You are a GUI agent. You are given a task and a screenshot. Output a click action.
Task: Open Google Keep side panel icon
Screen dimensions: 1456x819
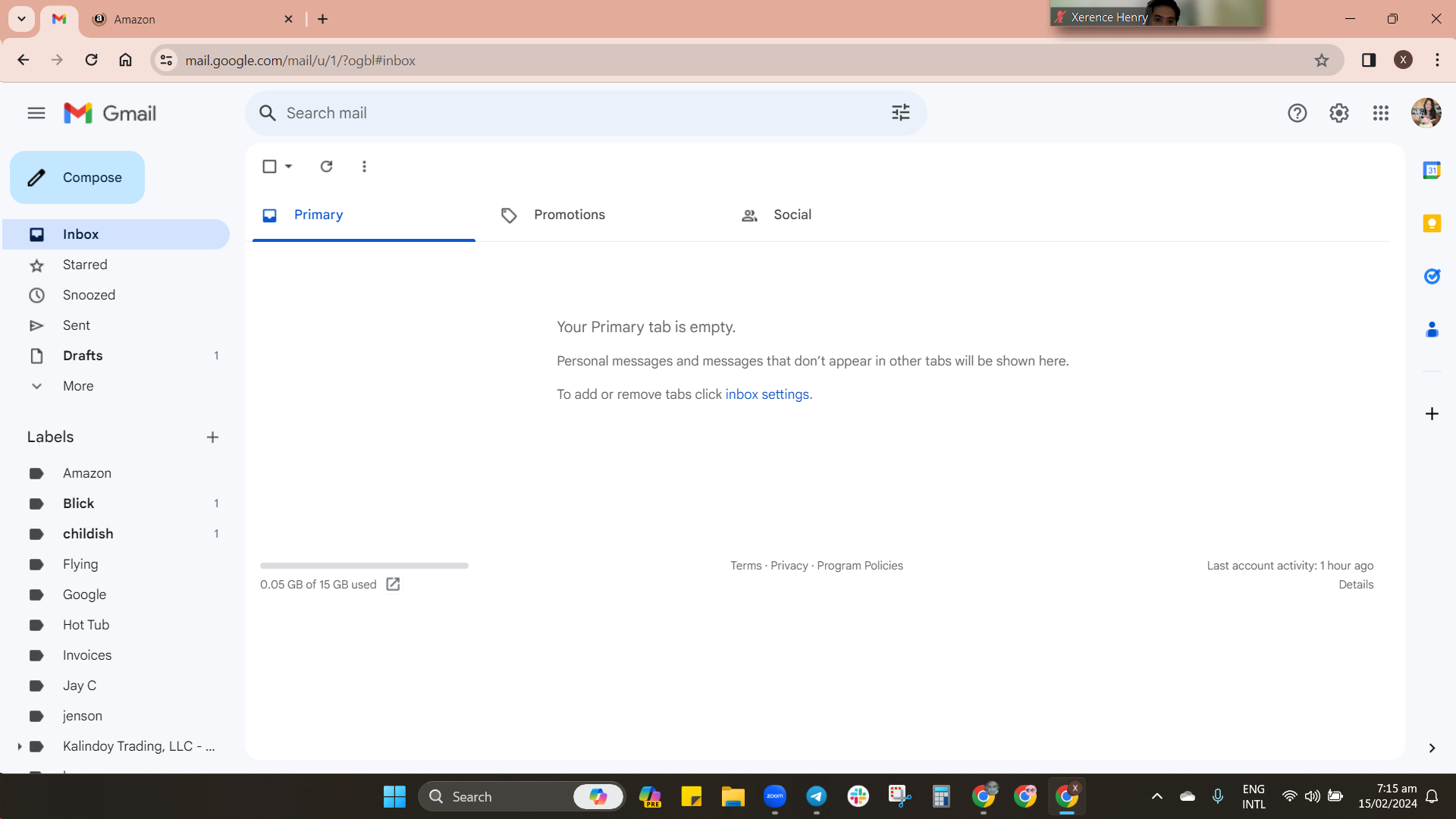(1431, 224)
